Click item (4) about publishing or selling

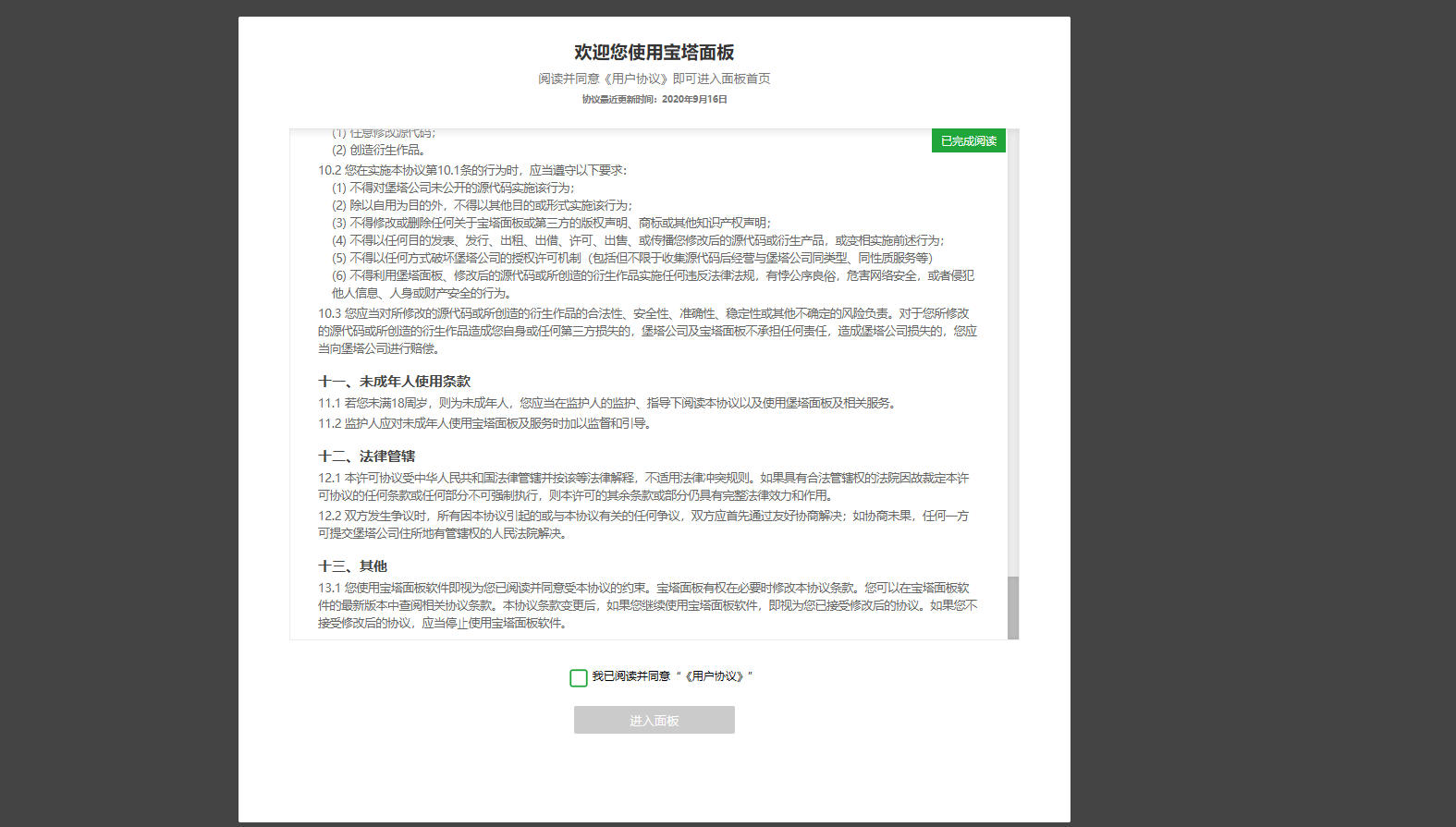point(639,240)
